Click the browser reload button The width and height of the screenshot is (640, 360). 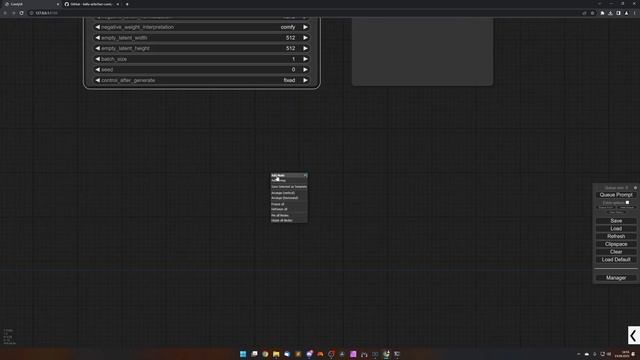21,13
